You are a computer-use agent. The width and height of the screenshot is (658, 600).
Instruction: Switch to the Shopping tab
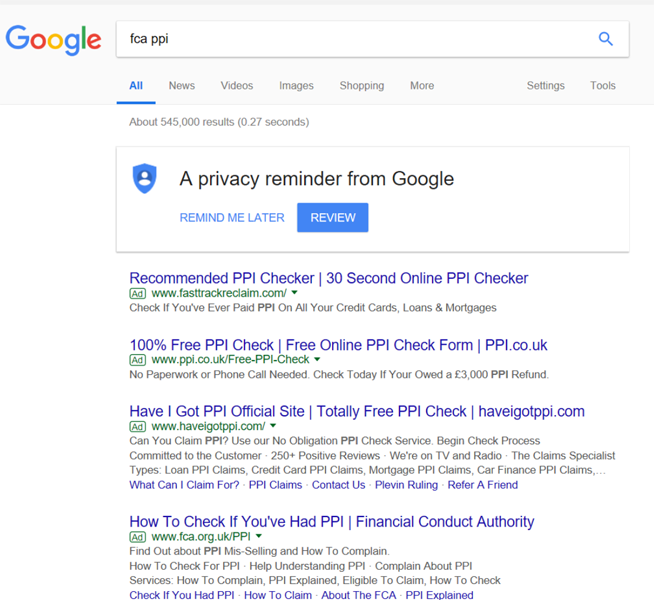[x=362, y=86]
